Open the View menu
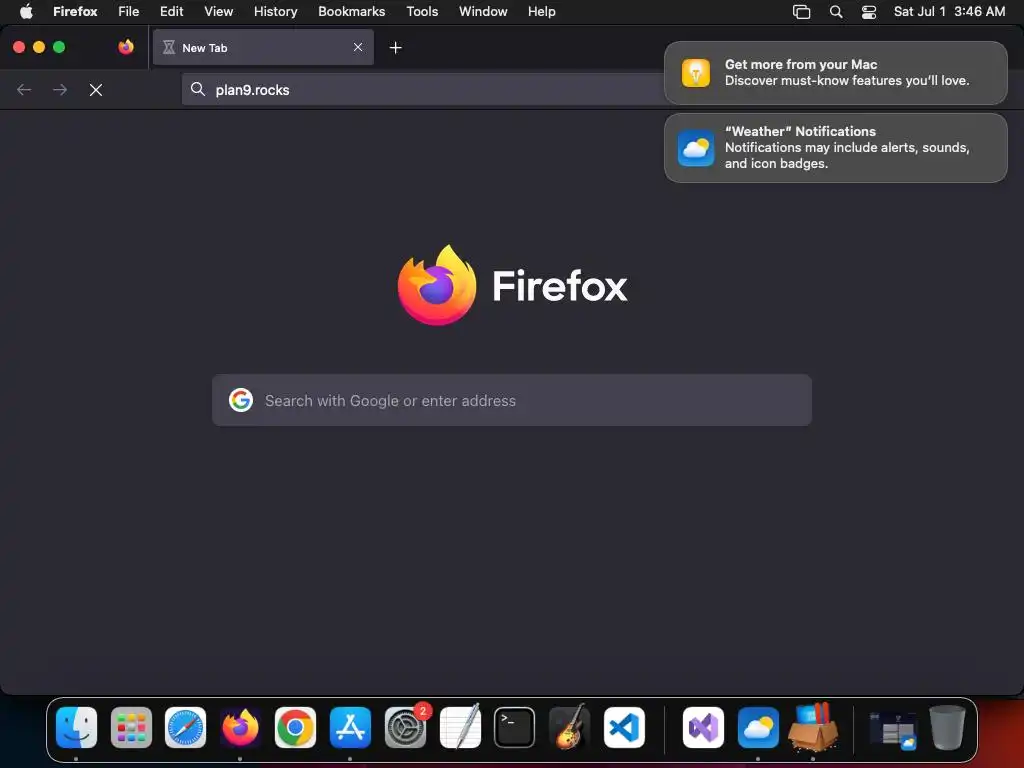Viewport: 1024px width, 768px height. point(219,11)
